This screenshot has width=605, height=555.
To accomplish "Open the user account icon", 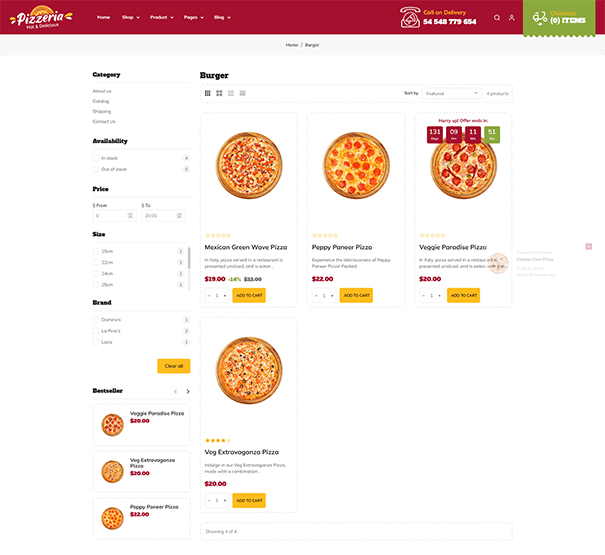I will coord(512,18).
